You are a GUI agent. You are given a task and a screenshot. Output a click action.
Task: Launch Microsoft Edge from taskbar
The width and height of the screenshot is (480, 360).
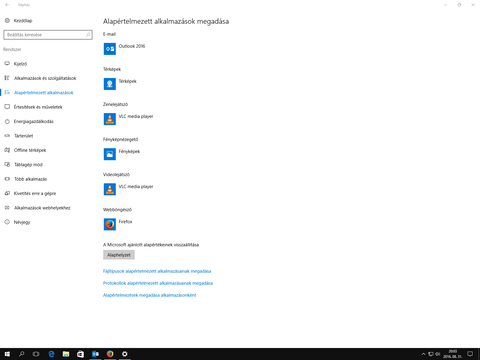click(x=51, y=354)
